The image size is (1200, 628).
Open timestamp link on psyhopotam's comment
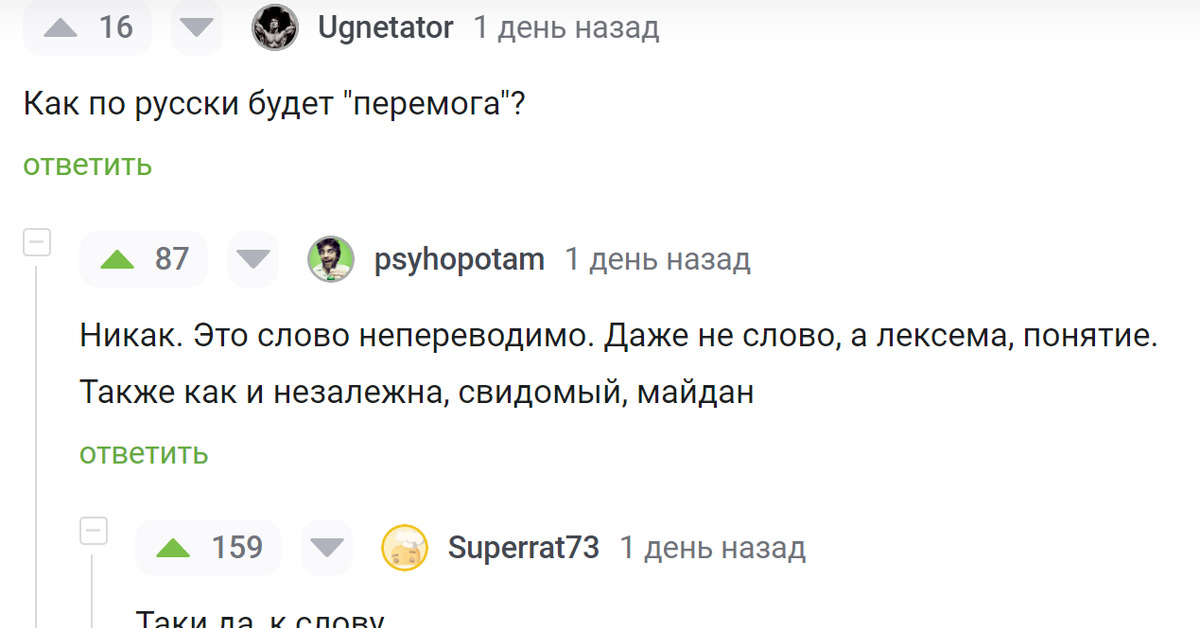click(657, 260)
